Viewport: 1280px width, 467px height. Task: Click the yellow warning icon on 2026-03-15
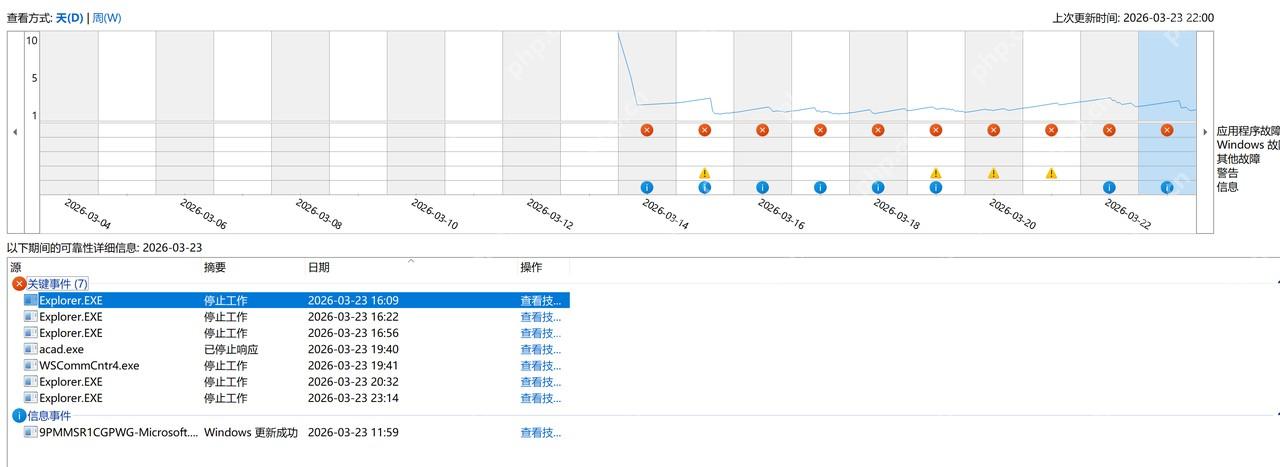point(704,173)
